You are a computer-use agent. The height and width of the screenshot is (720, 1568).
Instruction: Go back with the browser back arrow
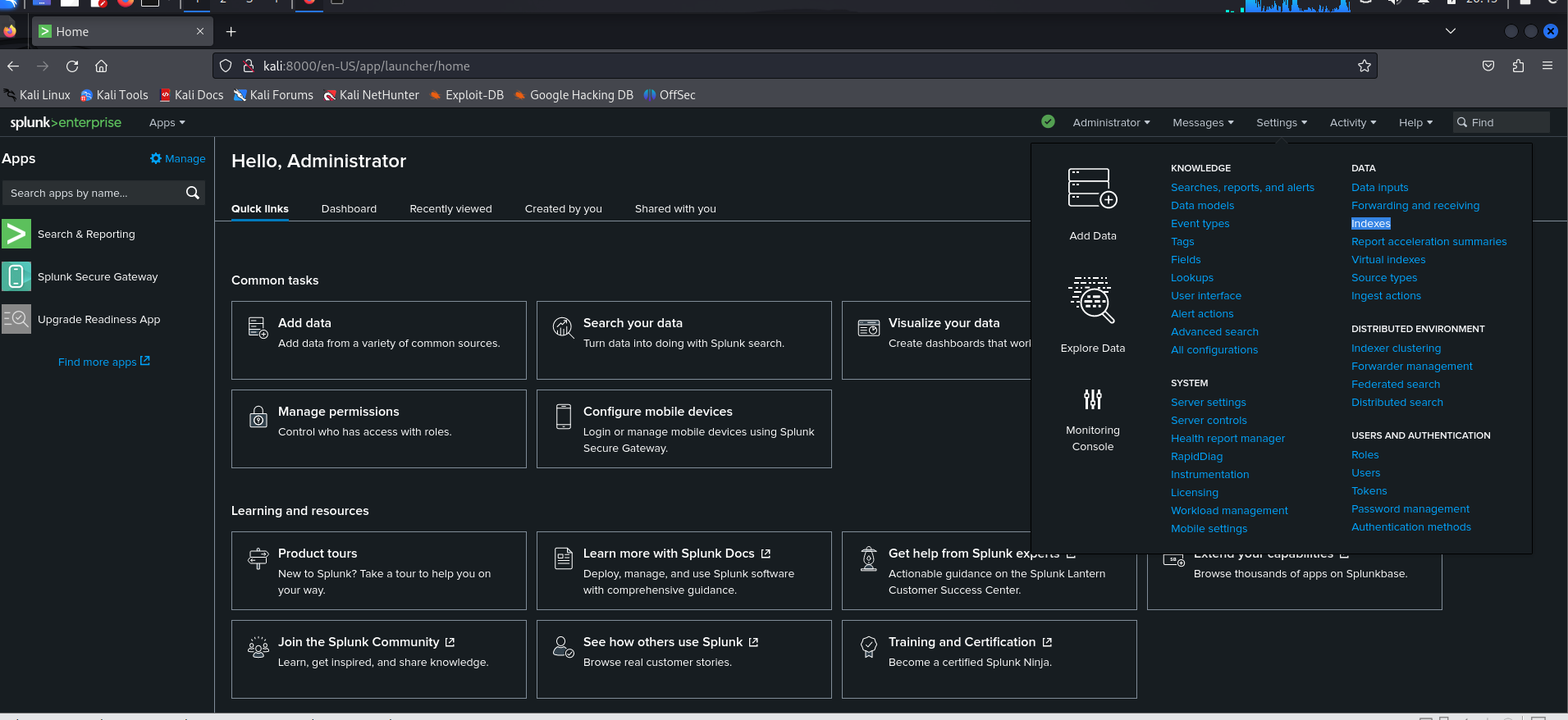pyautogui.click(x=13, y=66)
